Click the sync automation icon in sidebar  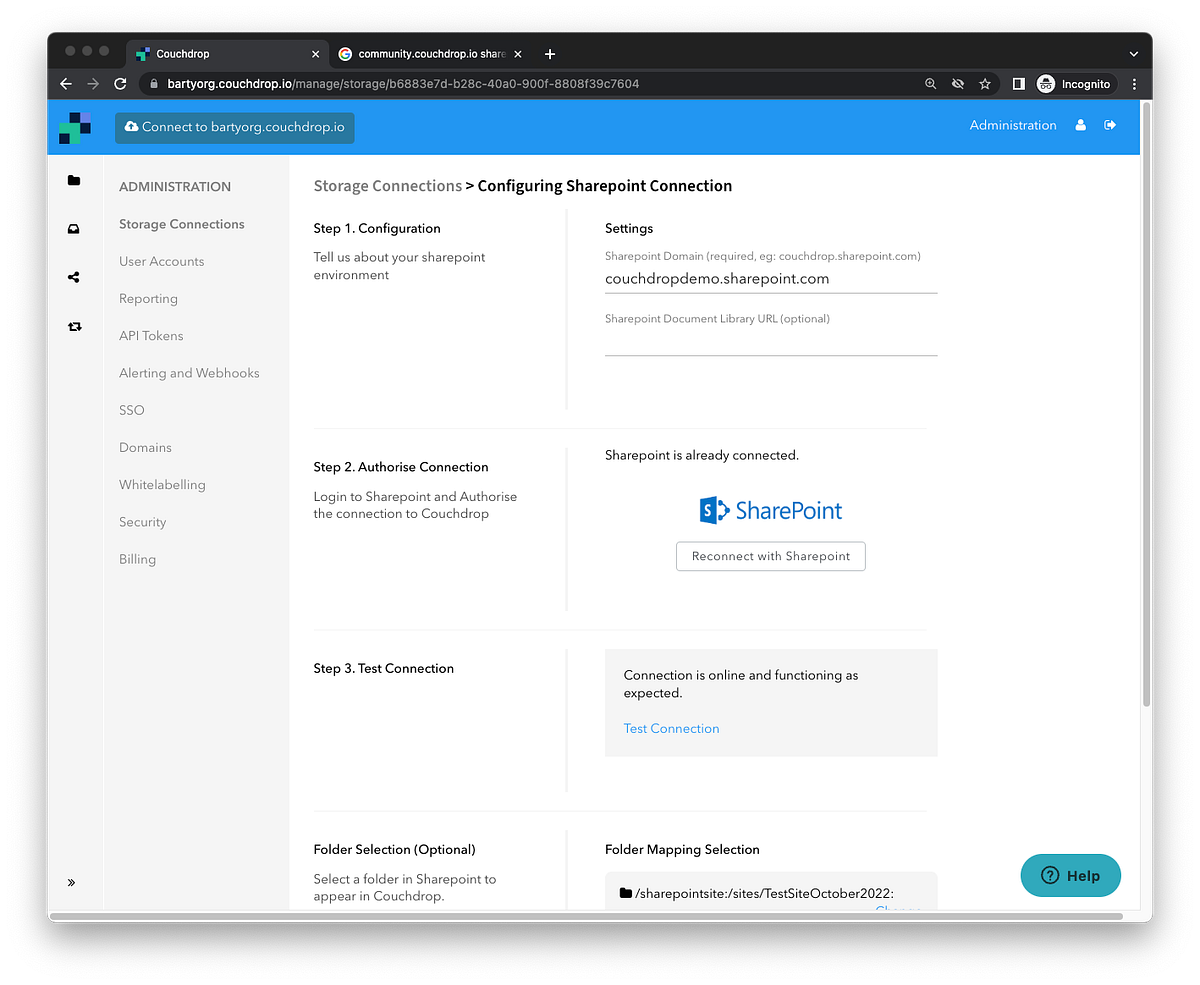(x=74, y=326)
